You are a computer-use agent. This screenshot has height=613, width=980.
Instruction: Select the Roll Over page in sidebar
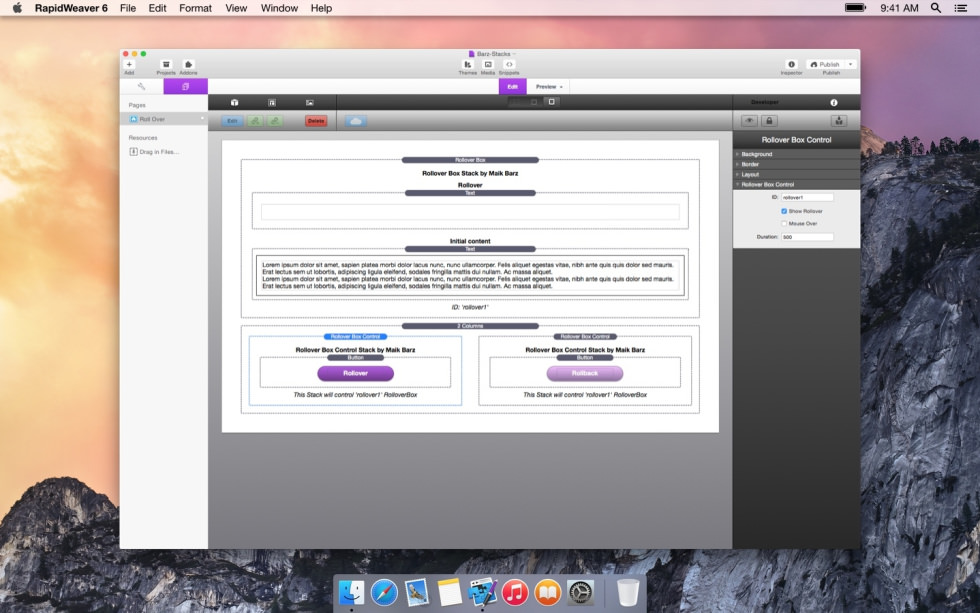click(164, 119)
